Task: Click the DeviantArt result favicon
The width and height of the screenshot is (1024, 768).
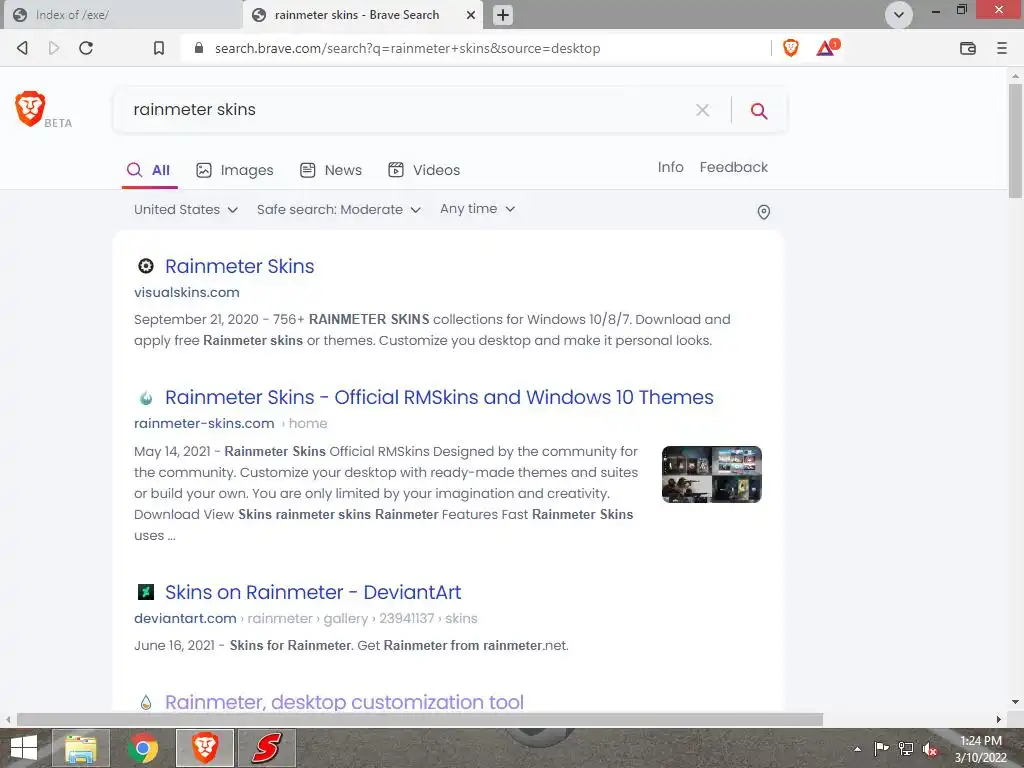Action: [146, 592]
